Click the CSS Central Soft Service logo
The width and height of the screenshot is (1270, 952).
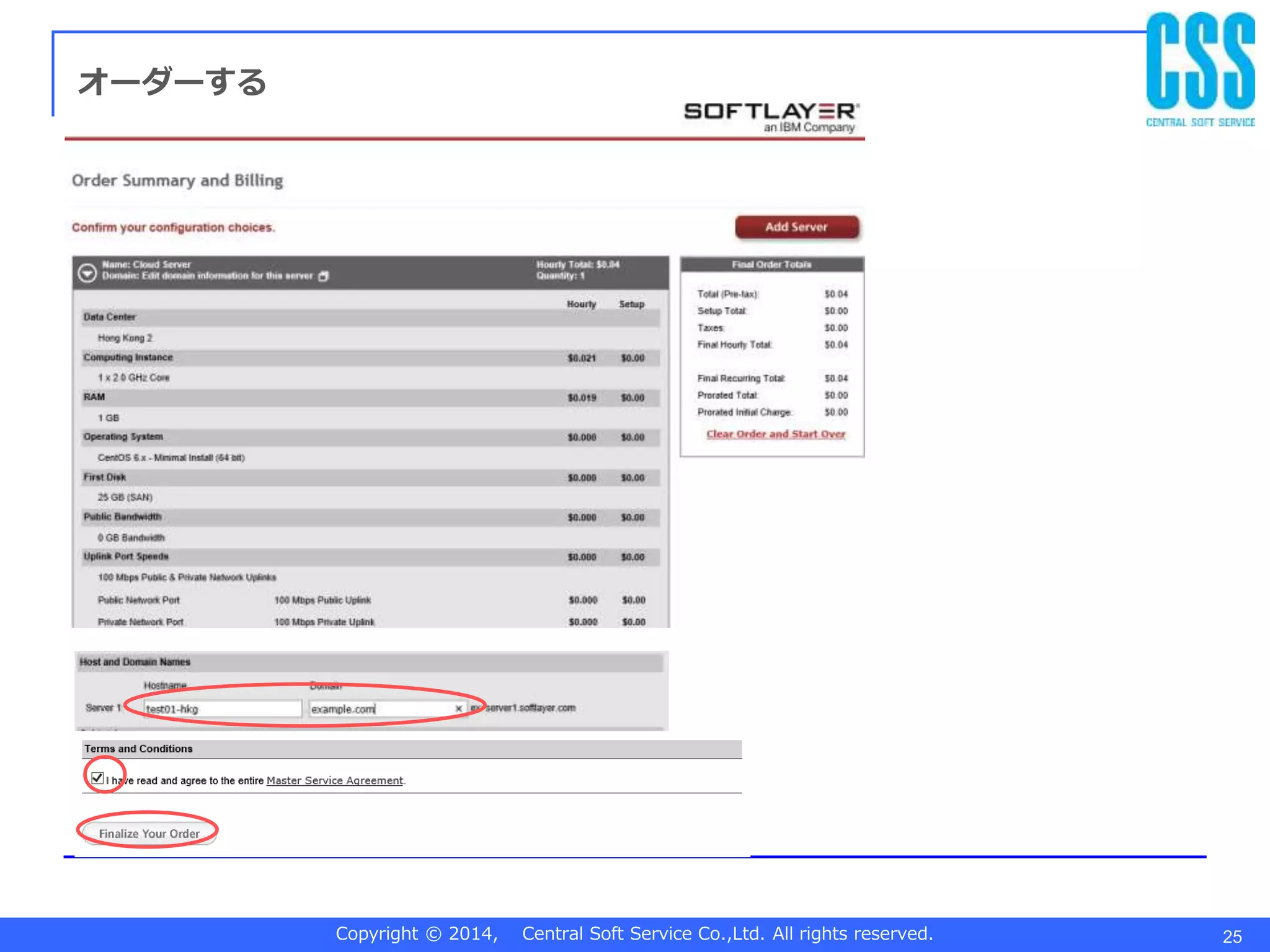tap(1201, 69)
